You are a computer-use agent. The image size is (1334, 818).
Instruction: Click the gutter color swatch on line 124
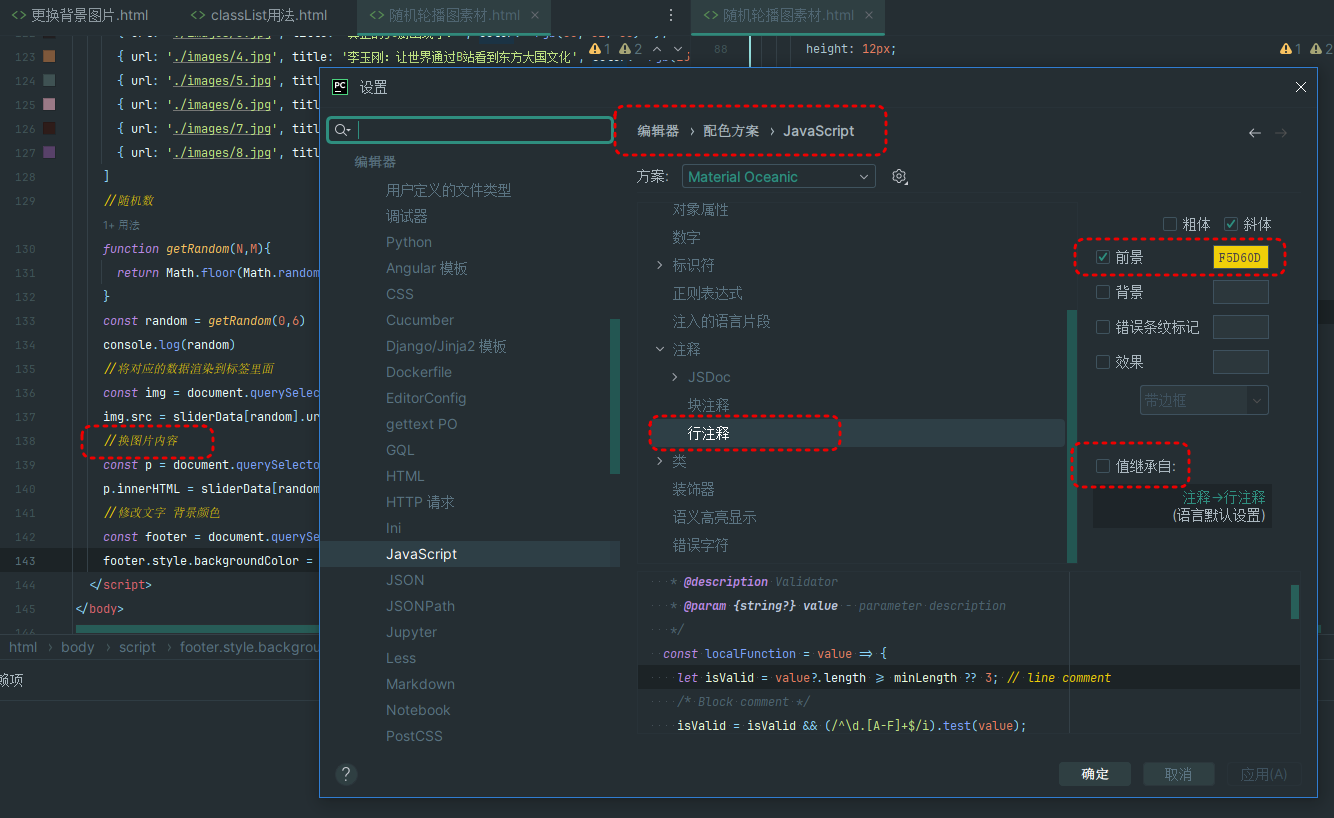(x=49, y=81)
